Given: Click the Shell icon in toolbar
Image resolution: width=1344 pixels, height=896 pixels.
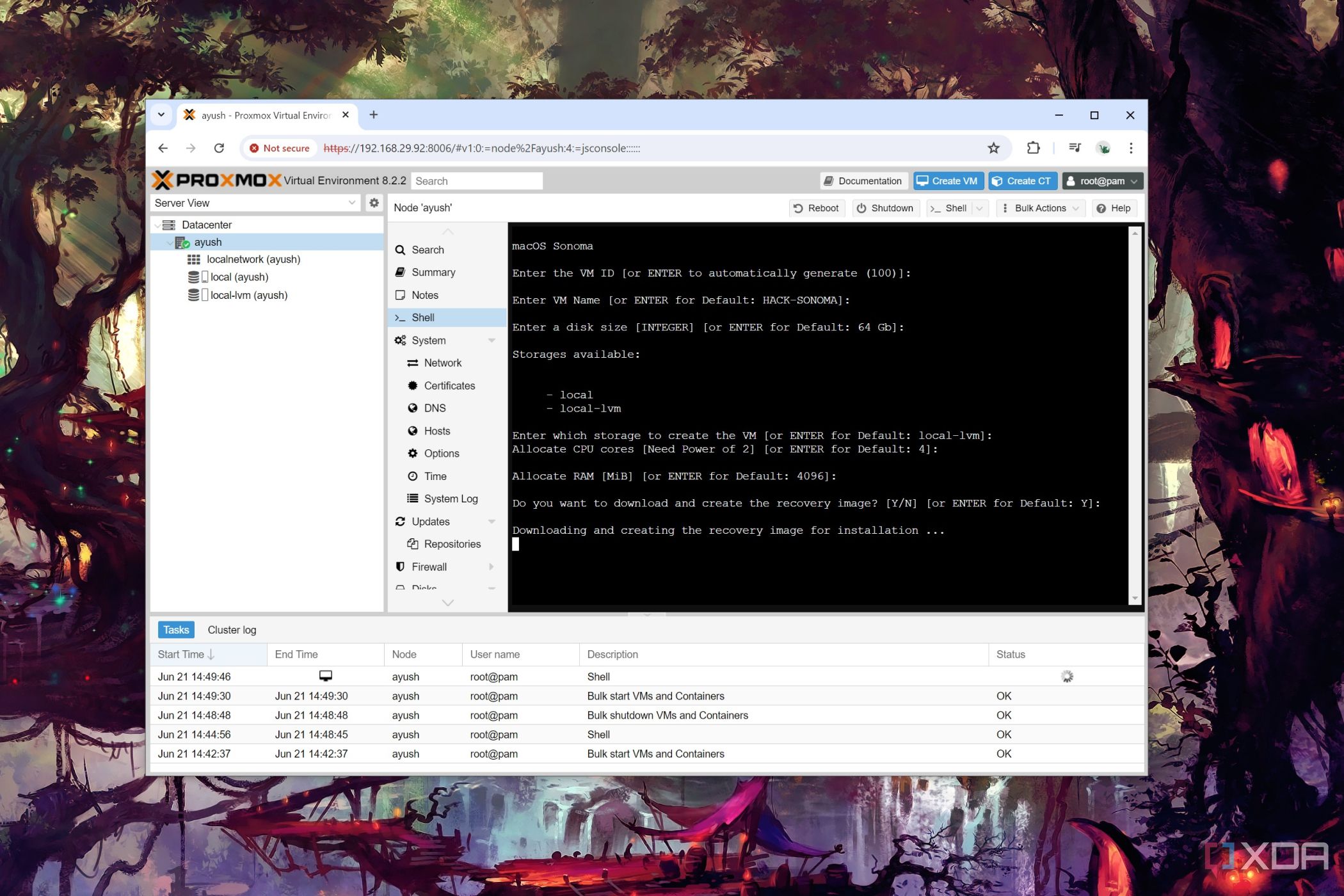Looking at the screenshot, I should pyautogui.click(x=949, y=208).
